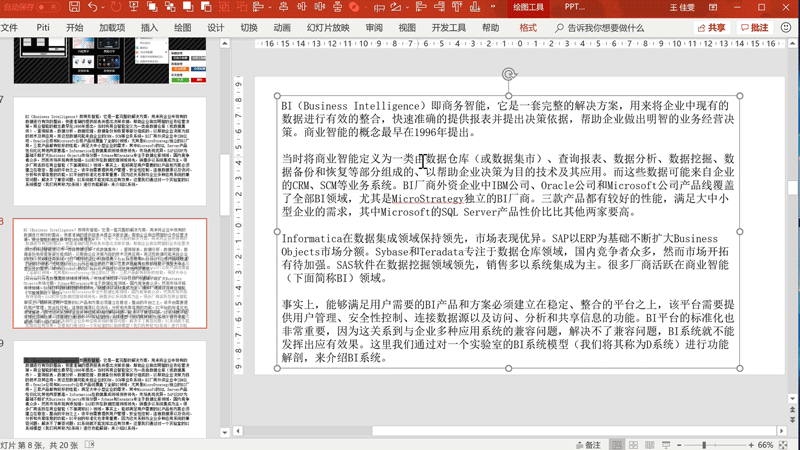
Task: Jump to next slide using double-arrow down
Action: pos(792,419)
